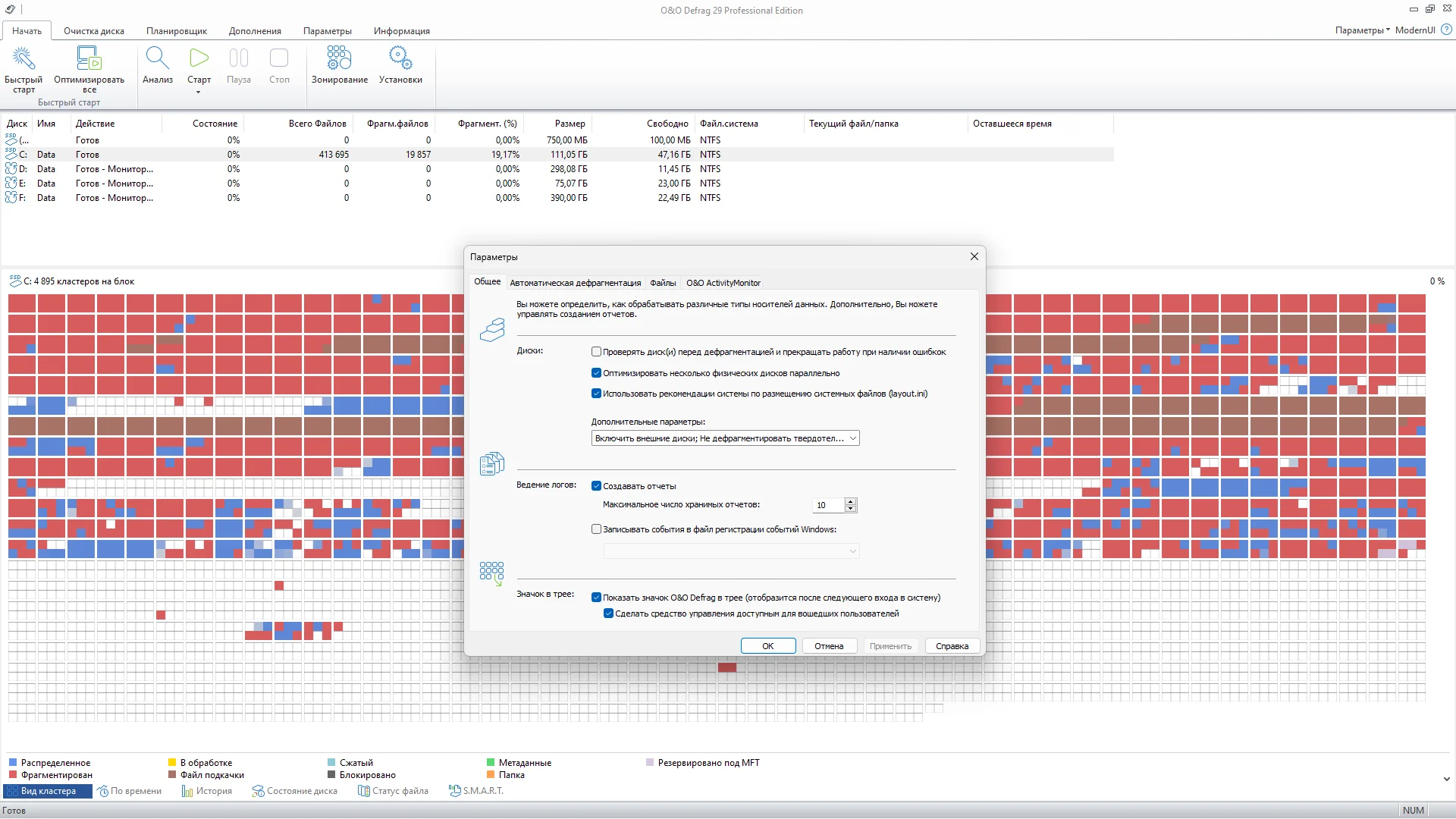Screen dimensions: 1456x819
Task: Open the Статус файла view
Action: click(x=393, y=791)
